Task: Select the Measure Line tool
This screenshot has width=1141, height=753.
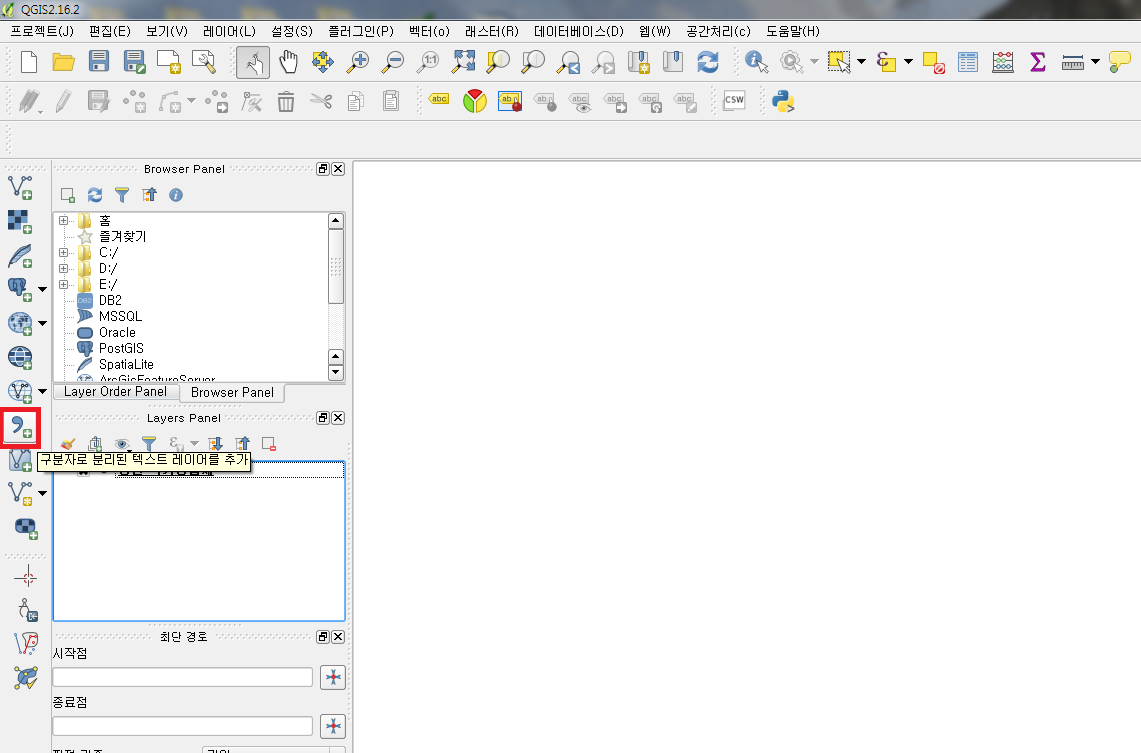Action: point(1073,63)
